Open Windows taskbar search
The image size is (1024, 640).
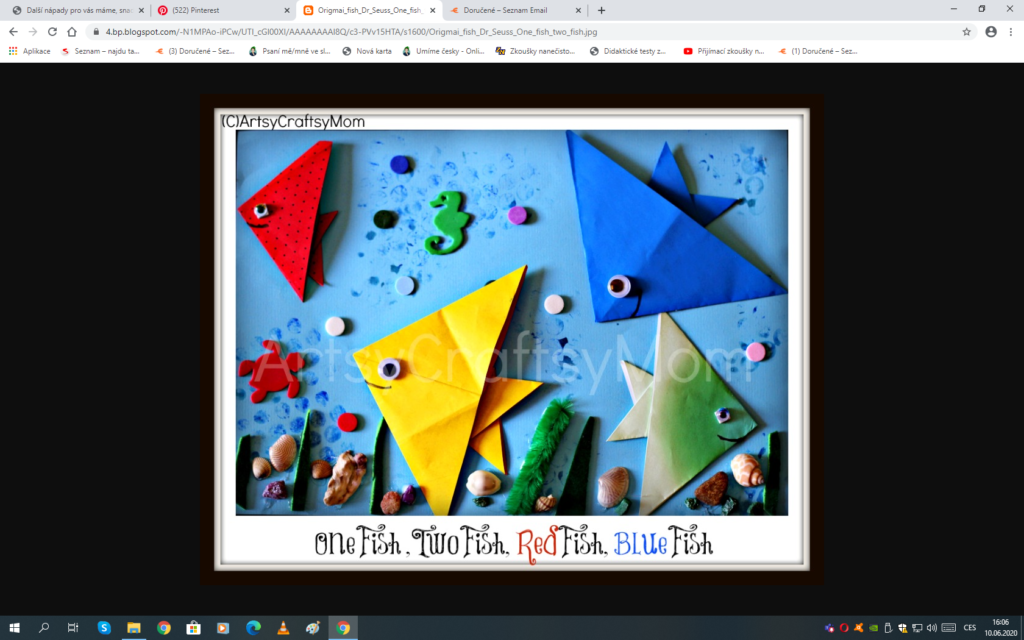(x=44, y=628)
